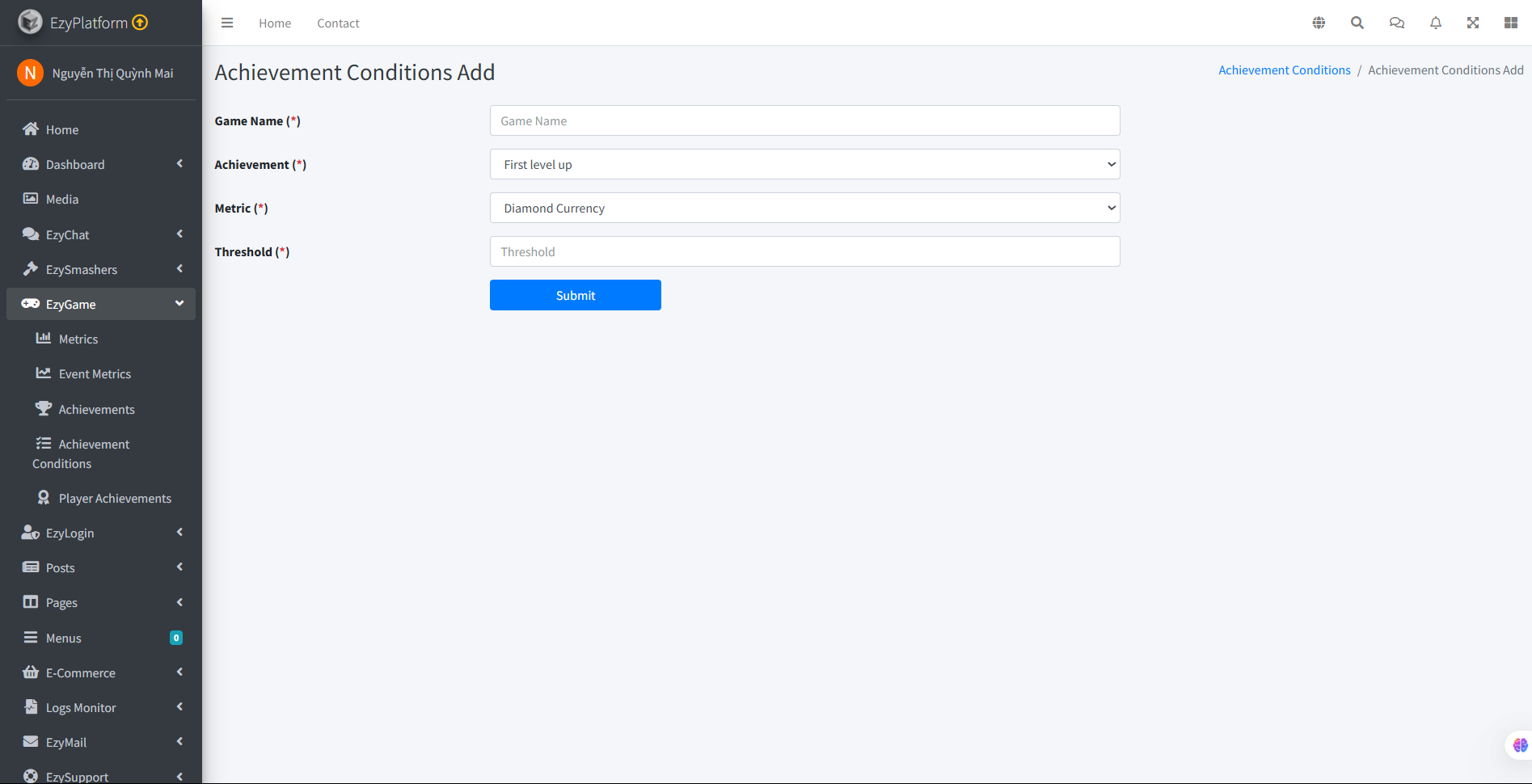Open Player Achievements in the sidebar
Screen dimensions: 1532x784
coord(115,498)
